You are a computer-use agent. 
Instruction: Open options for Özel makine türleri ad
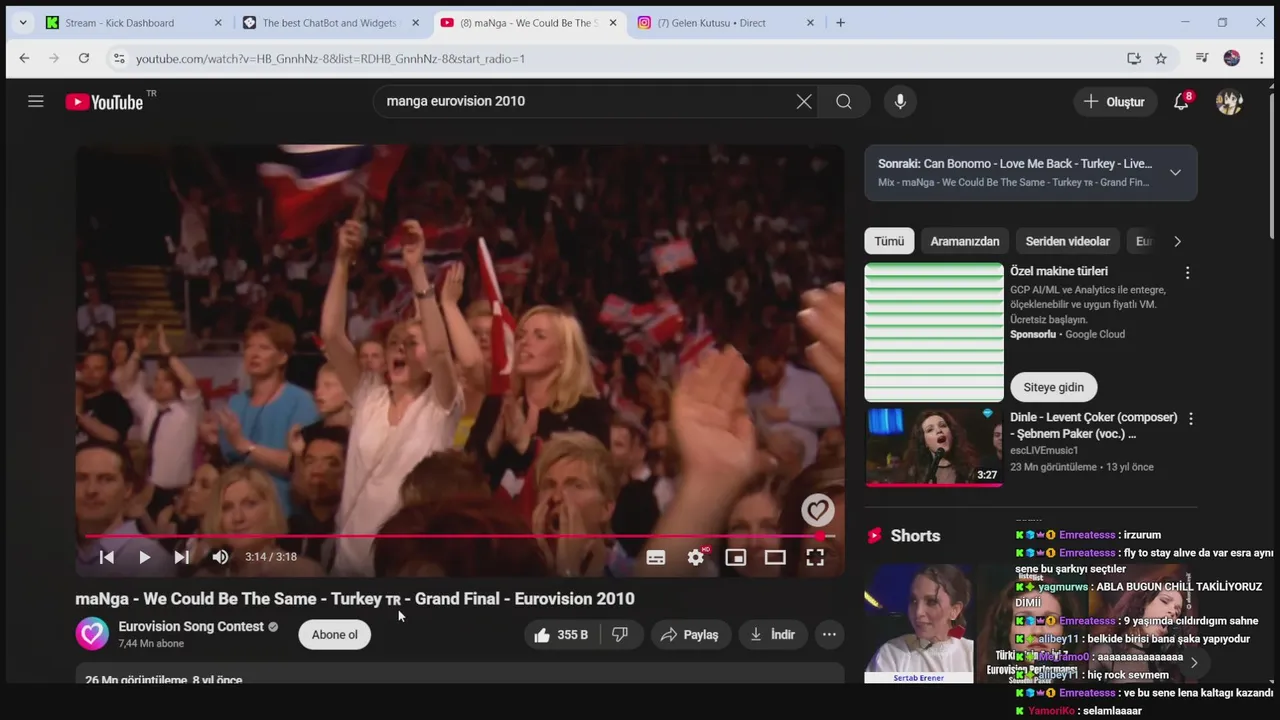click(1187, 272)
